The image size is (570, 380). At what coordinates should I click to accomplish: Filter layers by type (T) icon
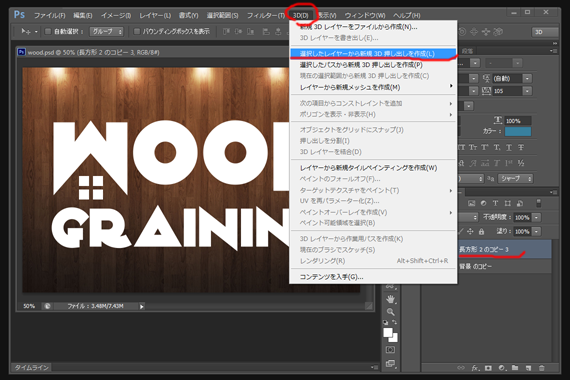click(495, 203)
